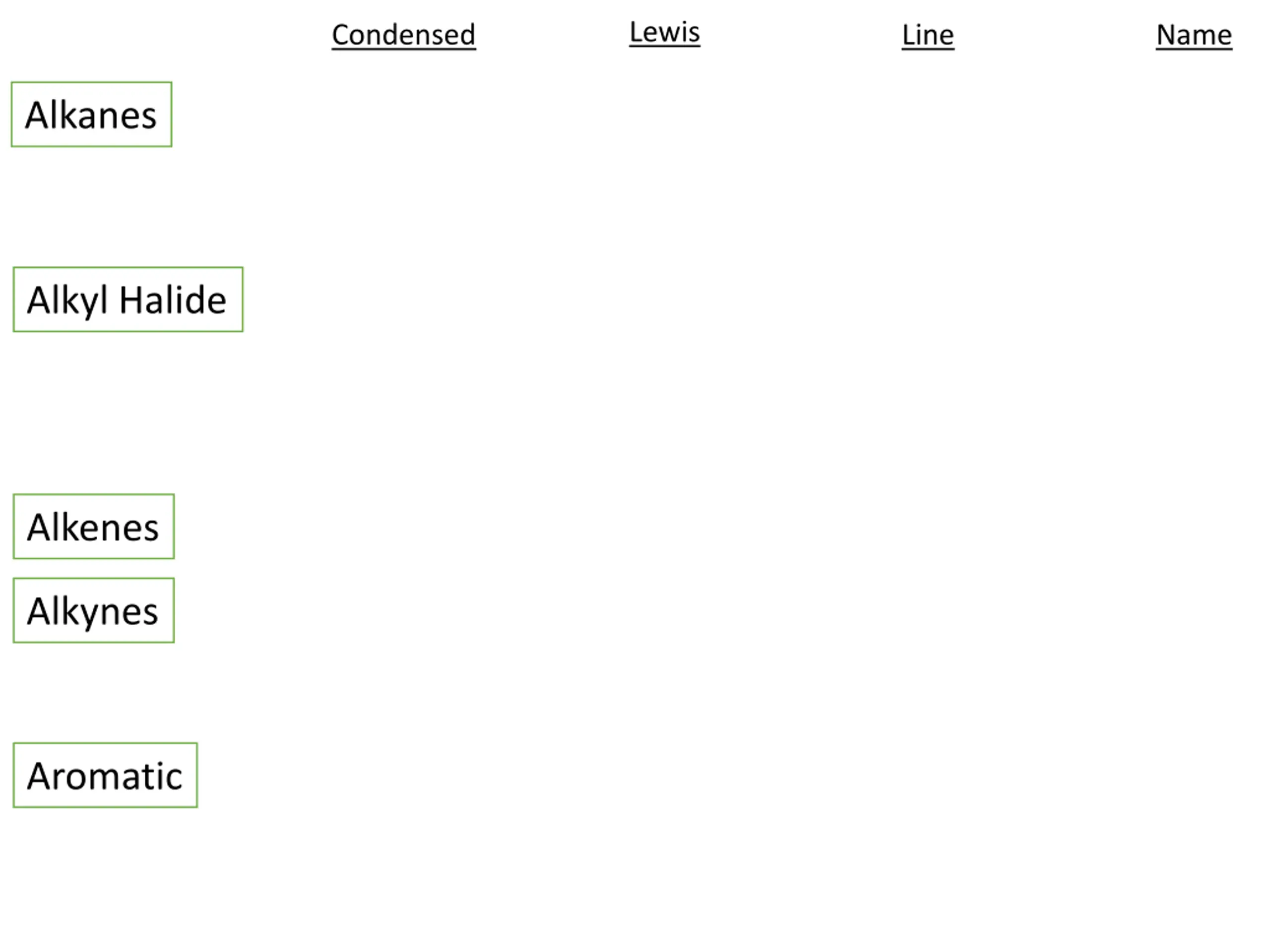Click the underlined Line heading
The image size is (1270, 952).
pyautogui.click(x=928, y=35)
